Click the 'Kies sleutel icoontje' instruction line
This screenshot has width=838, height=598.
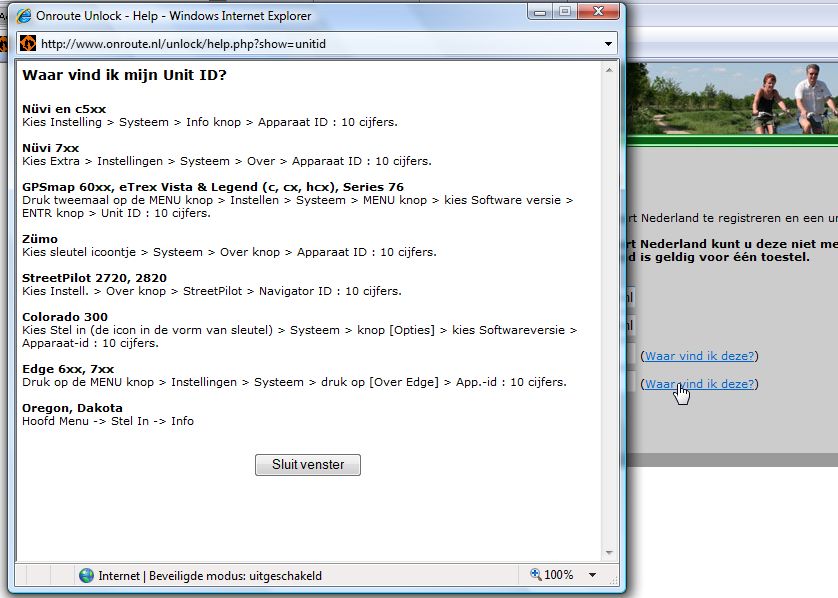click(229, 252)
